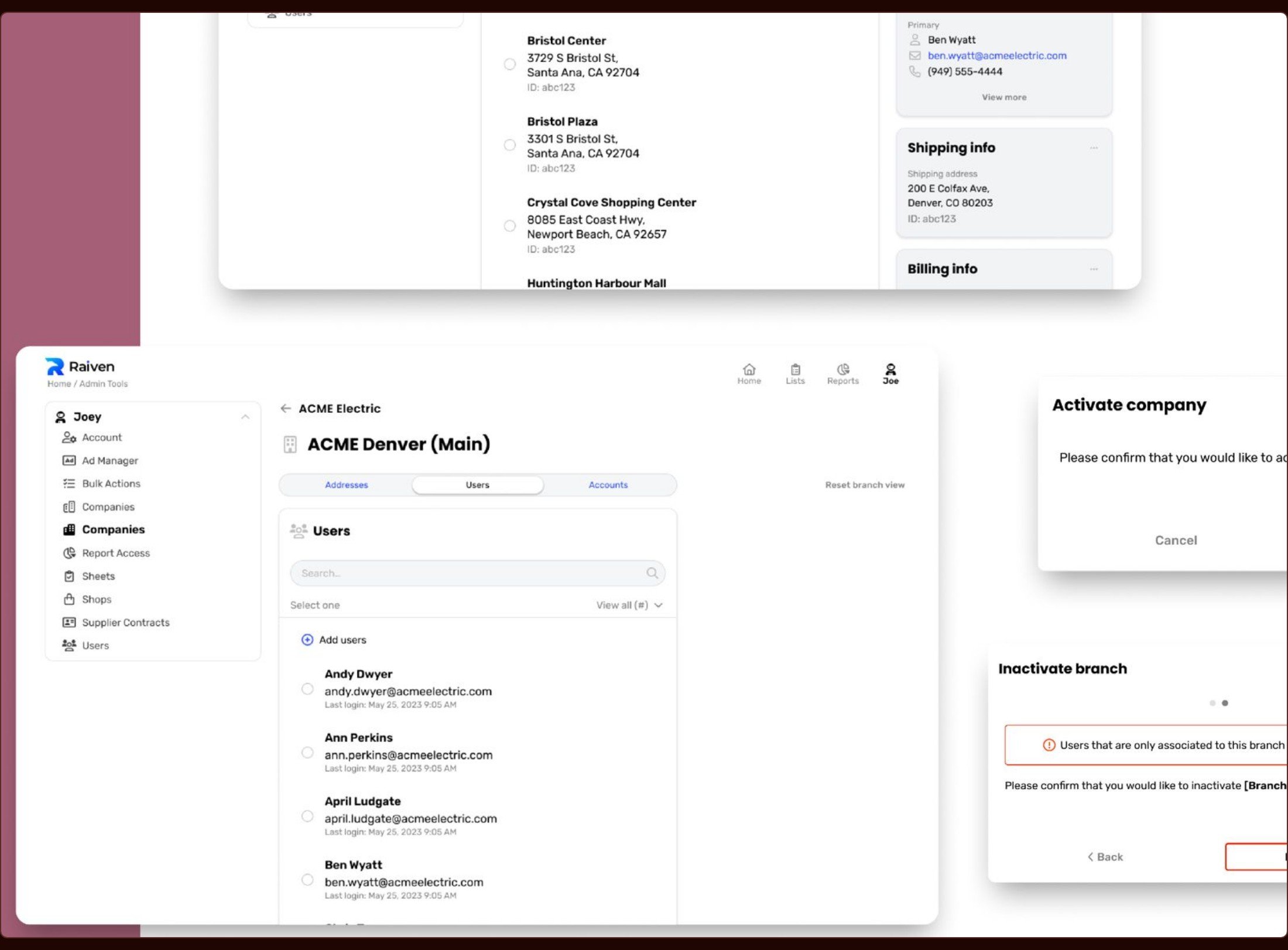
Task: Open the Joe profile icon
Action: [x=890, y=374]
